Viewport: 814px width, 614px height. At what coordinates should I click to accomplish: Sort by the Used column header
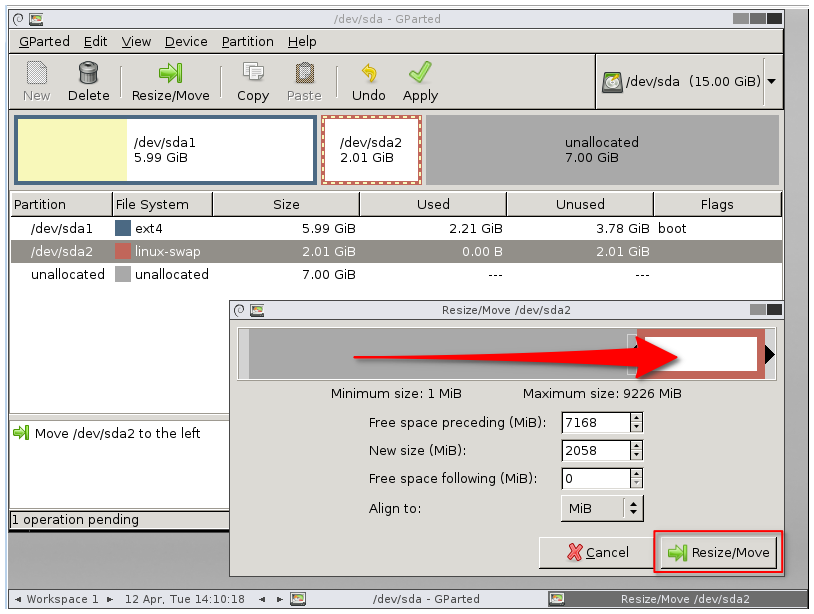click(433, 204)
